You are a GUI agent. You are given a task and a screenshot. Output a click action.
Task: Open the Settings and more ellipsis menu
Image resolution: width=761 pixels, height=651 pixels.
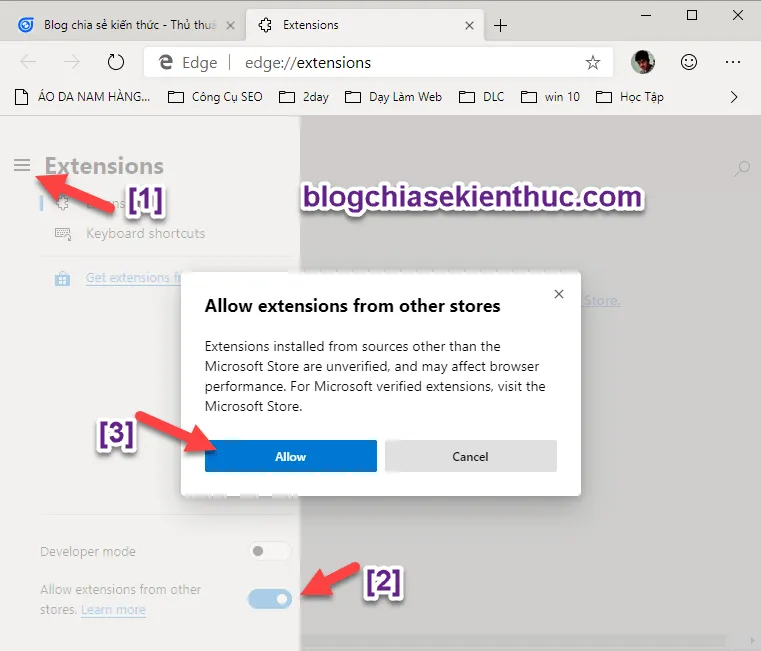coord(732,62)
